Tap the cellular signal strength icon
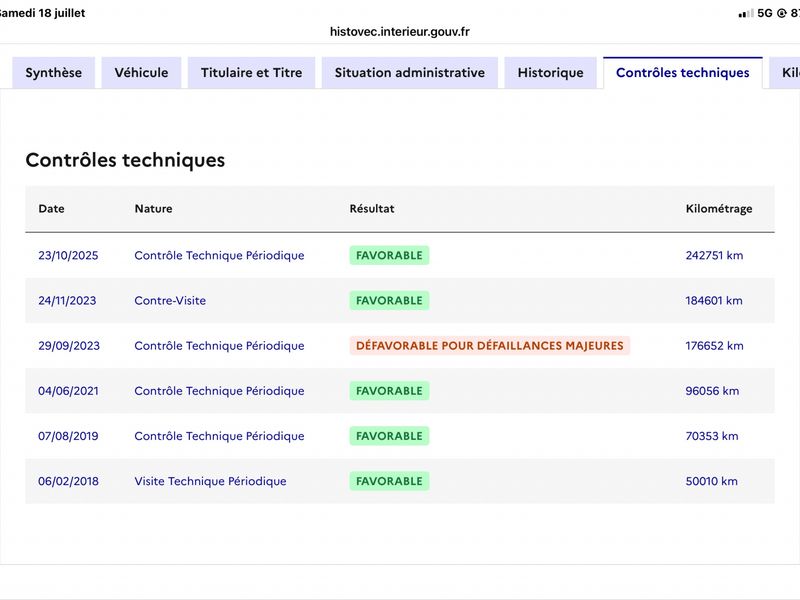The width and height of the screenshot is (800, 600). 745,14
